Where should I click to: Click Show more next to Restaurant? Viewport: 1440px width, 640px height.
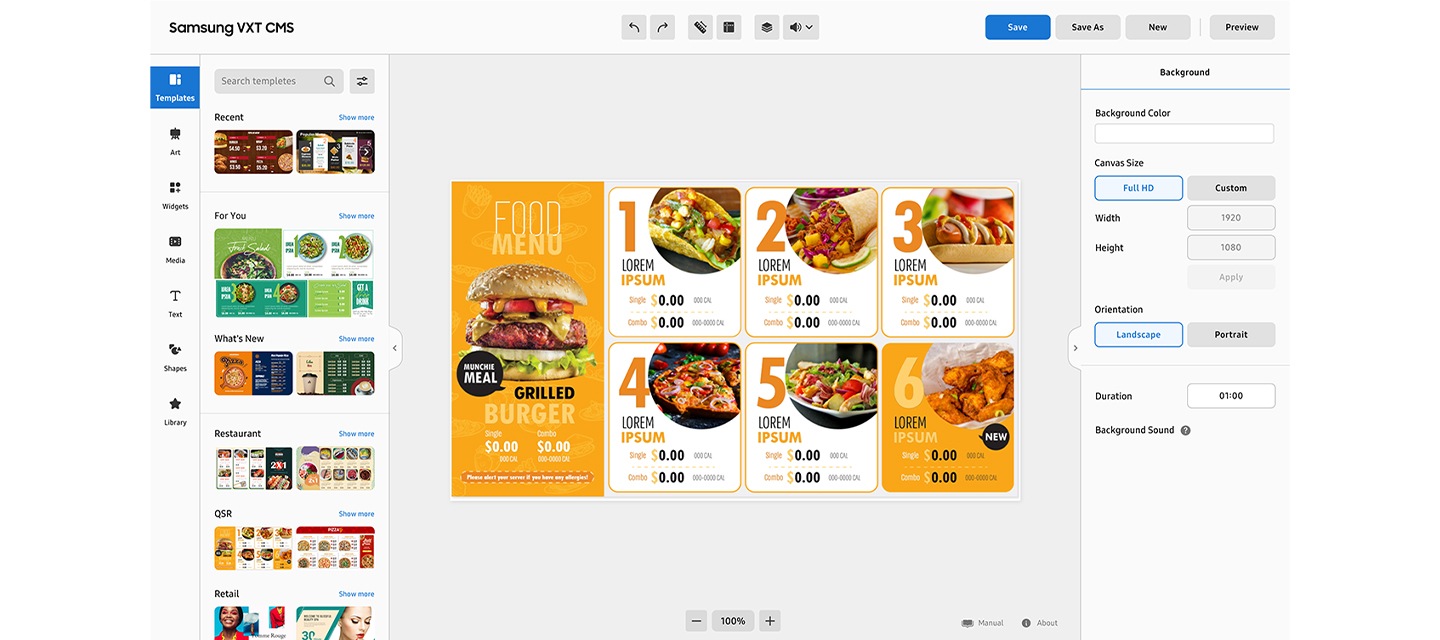click(356, 434)
